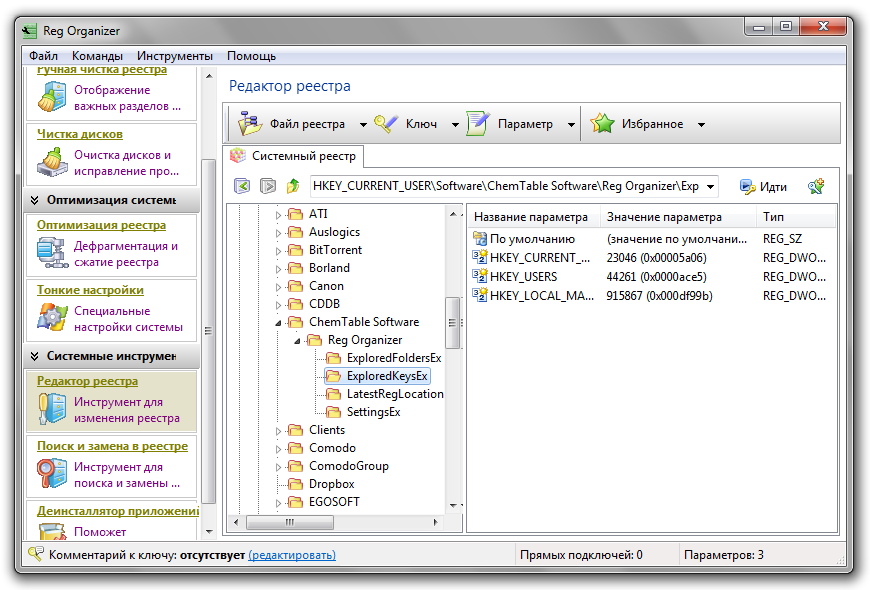Open the Инструменты menu

[175, 56]
